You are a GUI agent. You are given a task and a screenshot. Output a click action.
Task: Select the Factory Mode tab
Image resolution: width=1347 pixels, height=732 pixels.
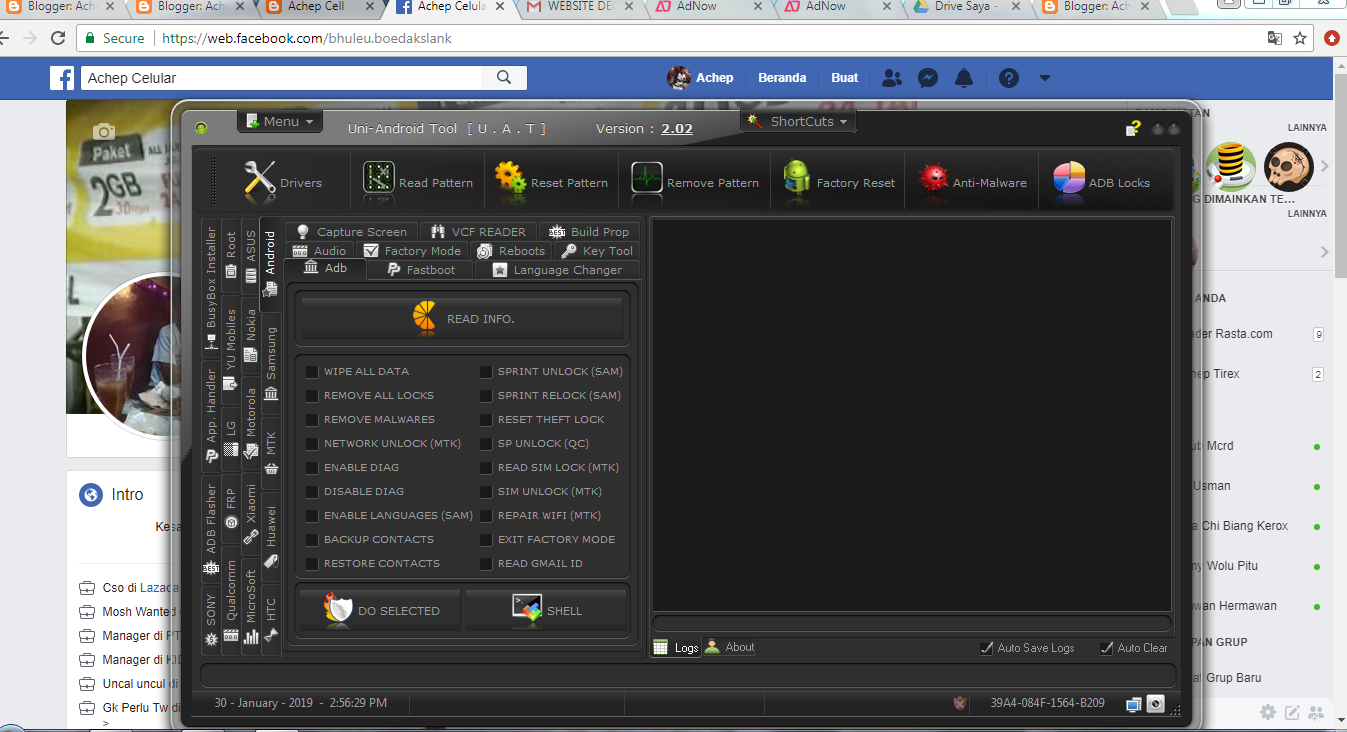[x=412, y=251]
